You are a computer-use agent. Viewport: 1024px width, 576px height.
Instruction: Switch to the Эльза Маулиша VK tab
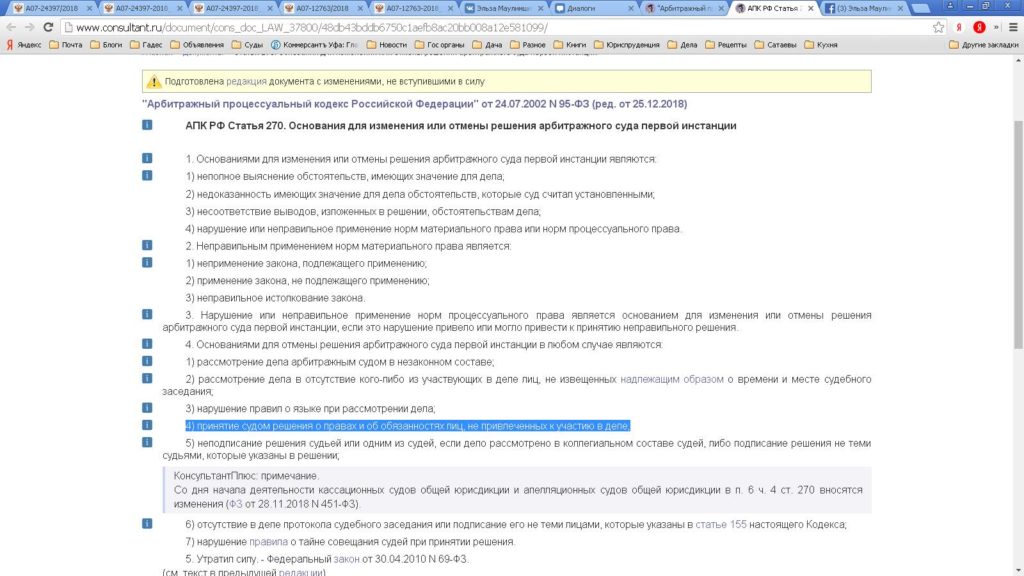pyautogui.click(x=500, y=8)
